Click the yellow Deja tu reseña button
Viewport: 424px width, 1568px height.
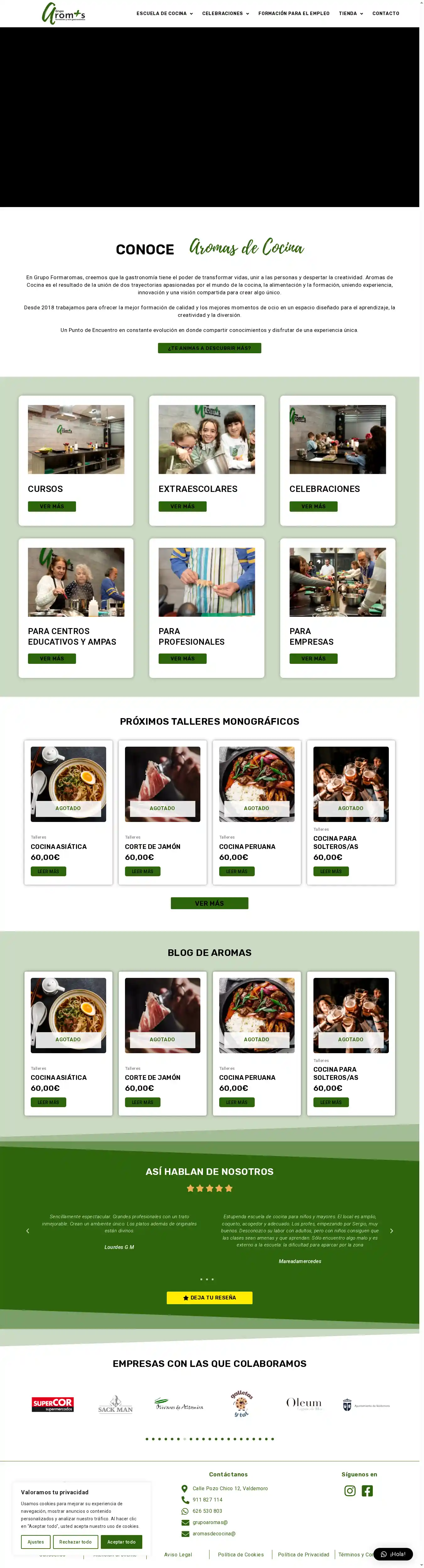coord(209,1298)
